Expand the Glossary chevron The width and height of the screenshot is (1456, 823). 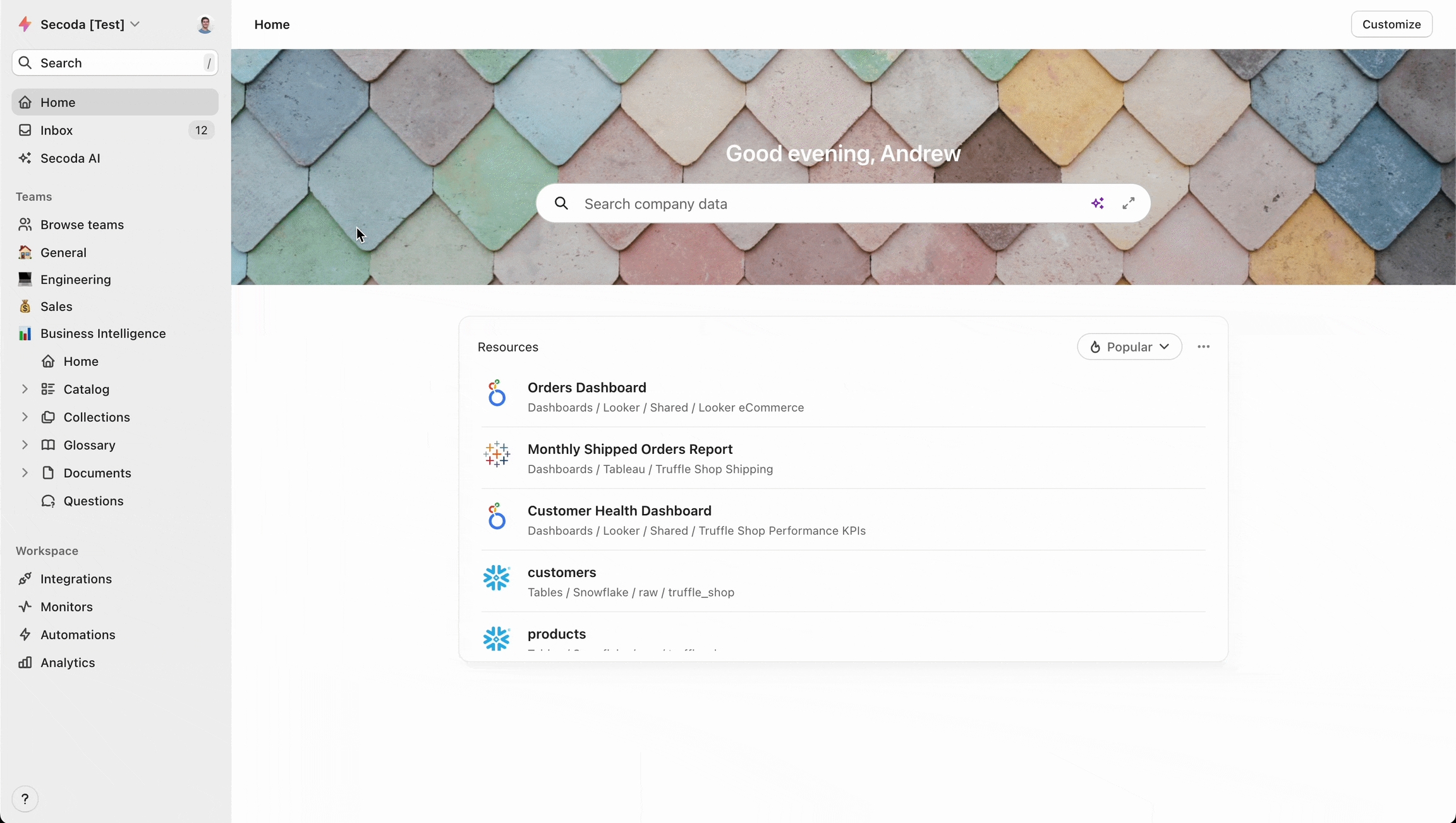click(25, 445)
